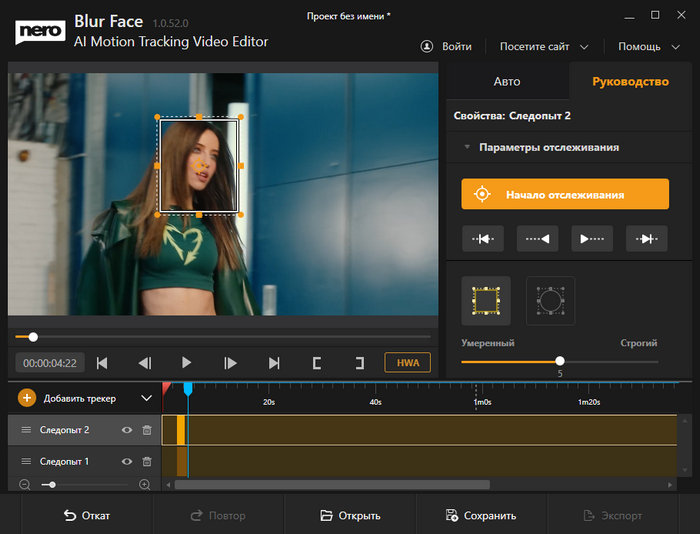Track backward one frame
The width and height of the screenshot is (700, 534).
[484, 238]
